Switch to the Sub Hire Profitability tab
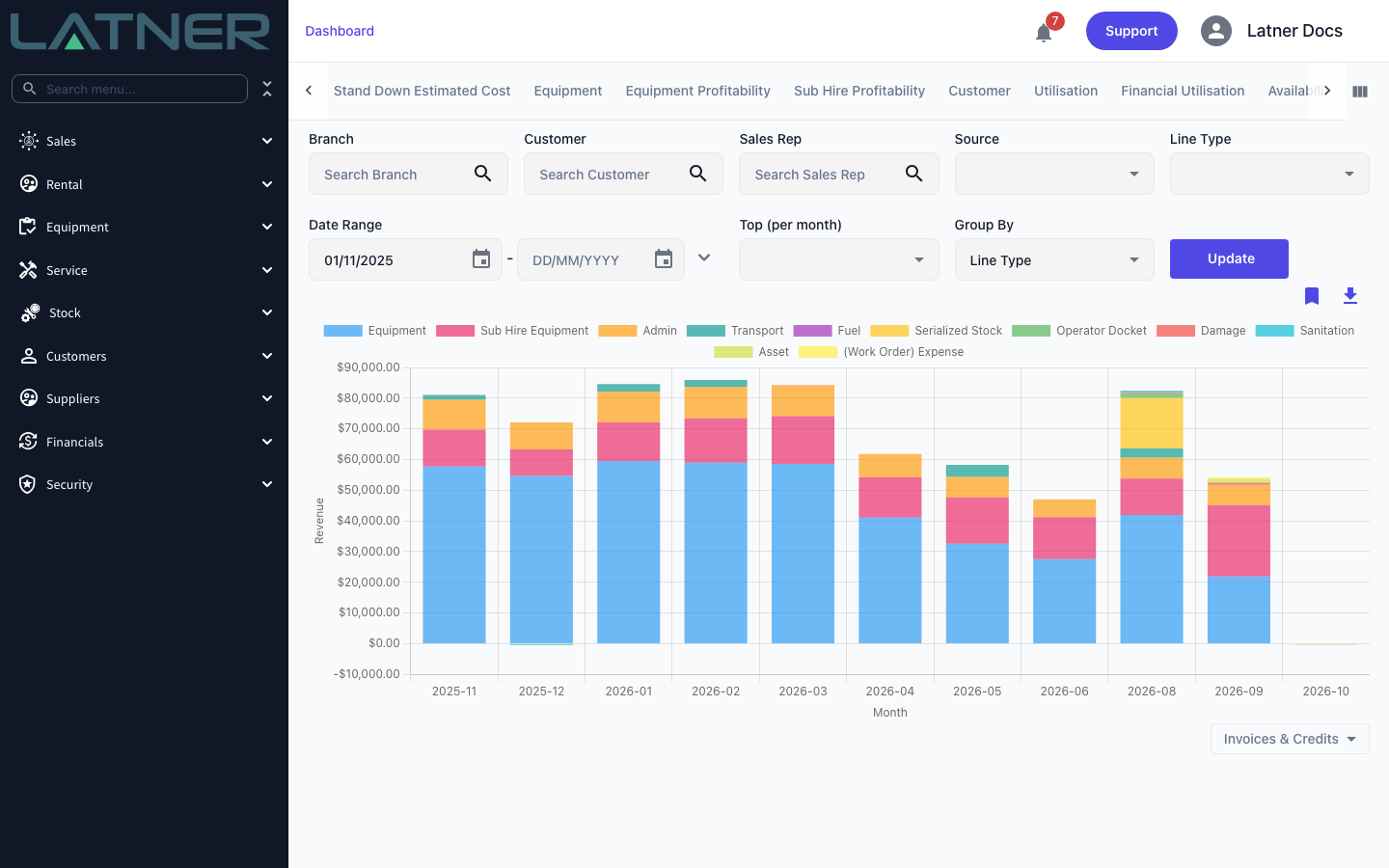The width and height of the screenshot is (1389, 868). (859, 91)
